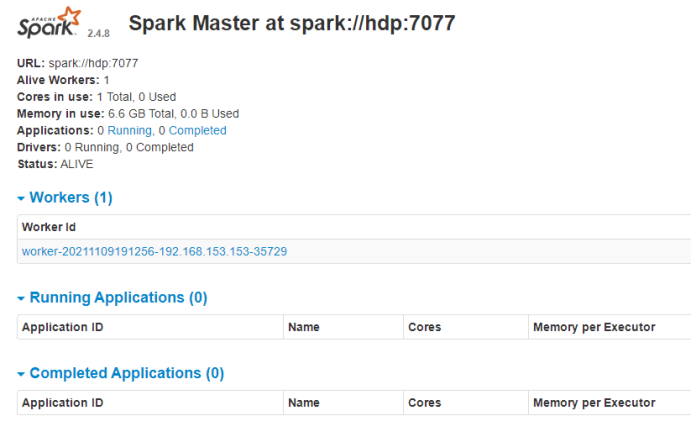Click Cores header in Completed Applications table

[x=425, y=403]
